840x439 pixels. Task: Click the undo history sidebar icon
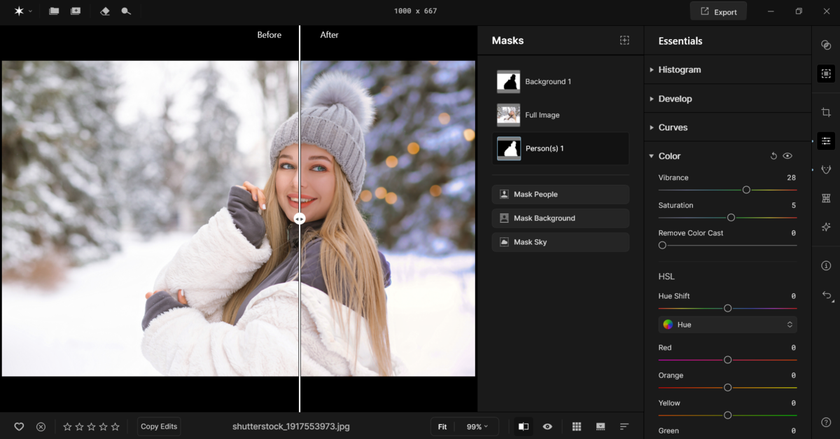click(x=827, y=295)
